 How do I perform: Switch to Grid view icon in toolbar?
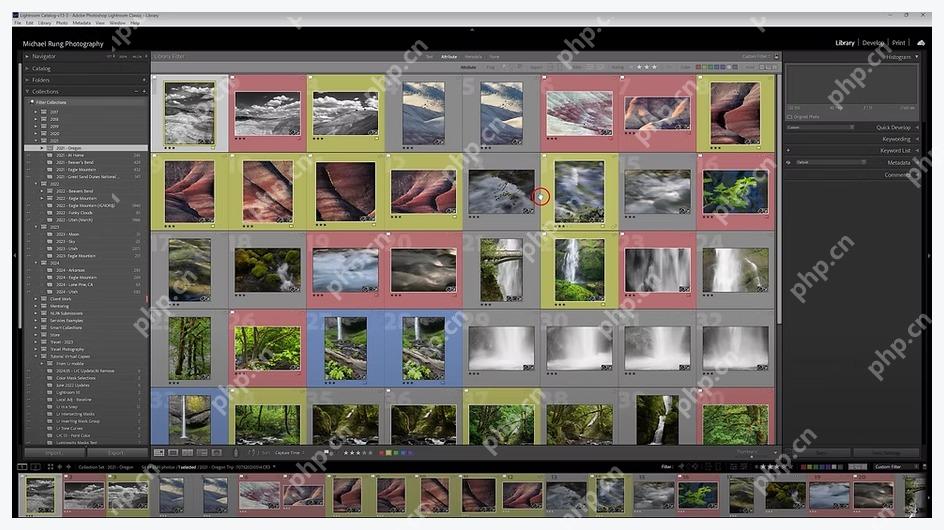click(x=159, y=452)
